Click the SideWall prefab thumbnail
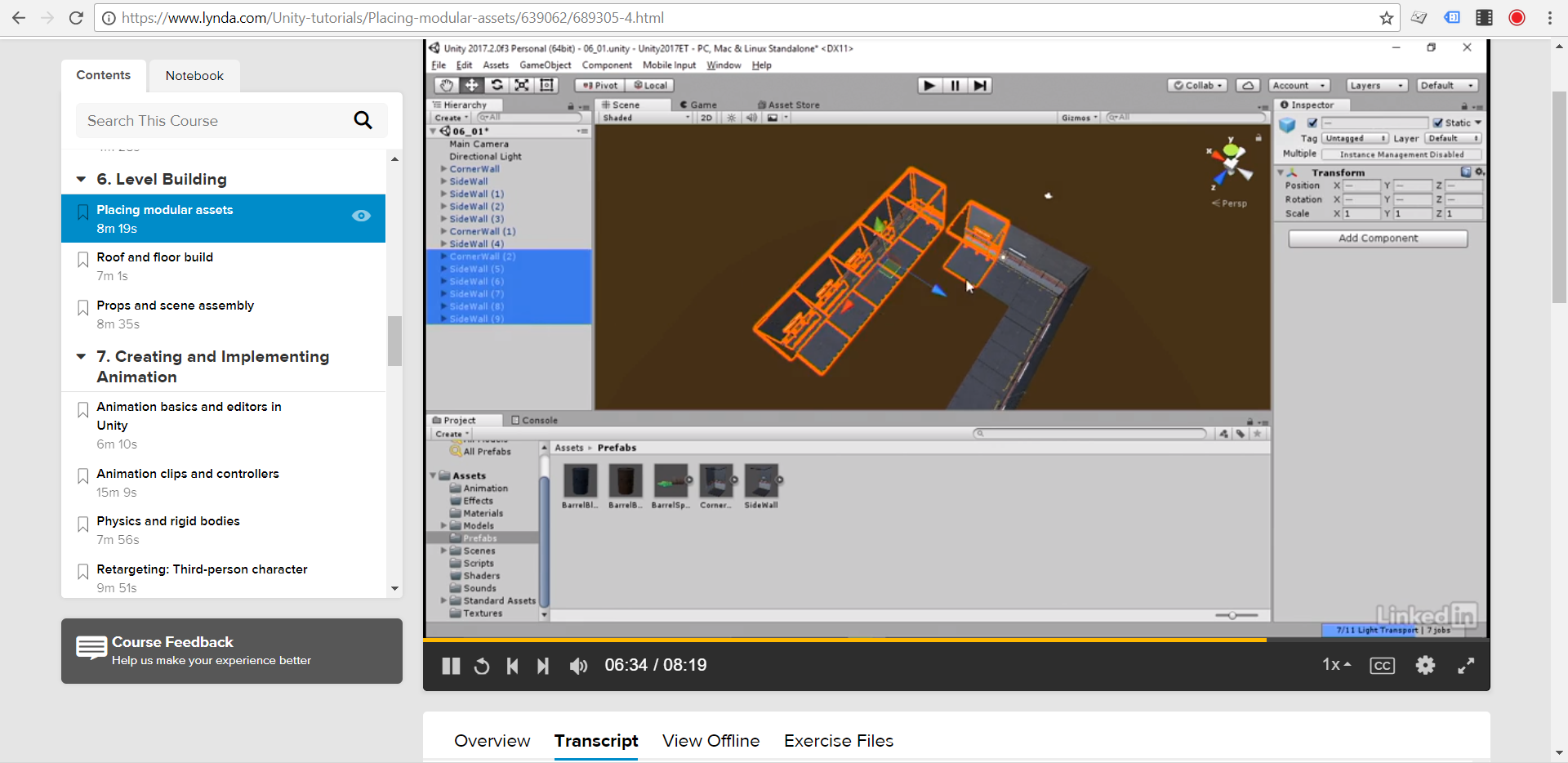This screenshot has height=763, width=1568. pos(761,481)
